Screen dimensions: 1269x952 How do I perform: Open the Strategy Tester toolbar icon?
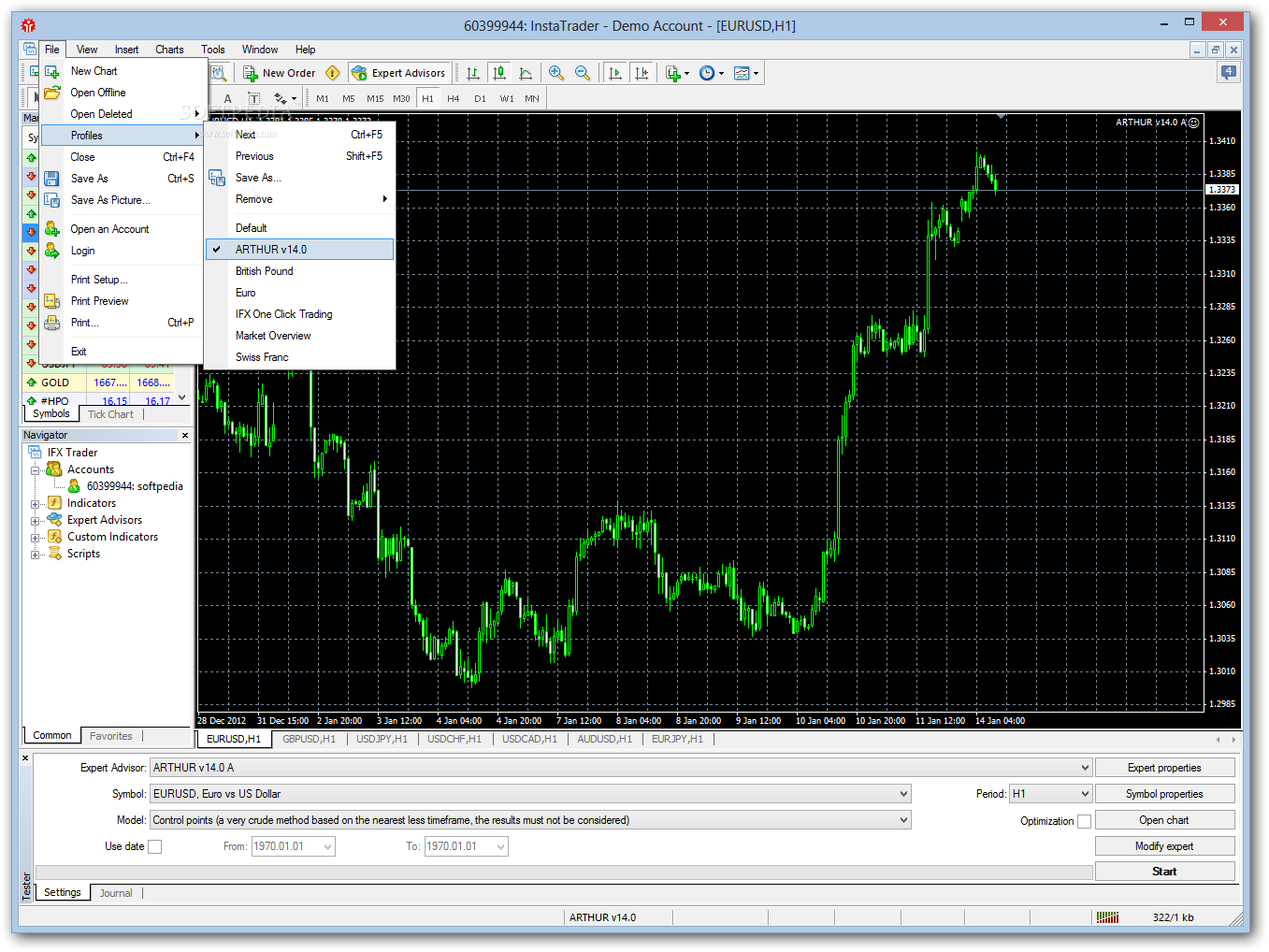click(x=219, y=73)
